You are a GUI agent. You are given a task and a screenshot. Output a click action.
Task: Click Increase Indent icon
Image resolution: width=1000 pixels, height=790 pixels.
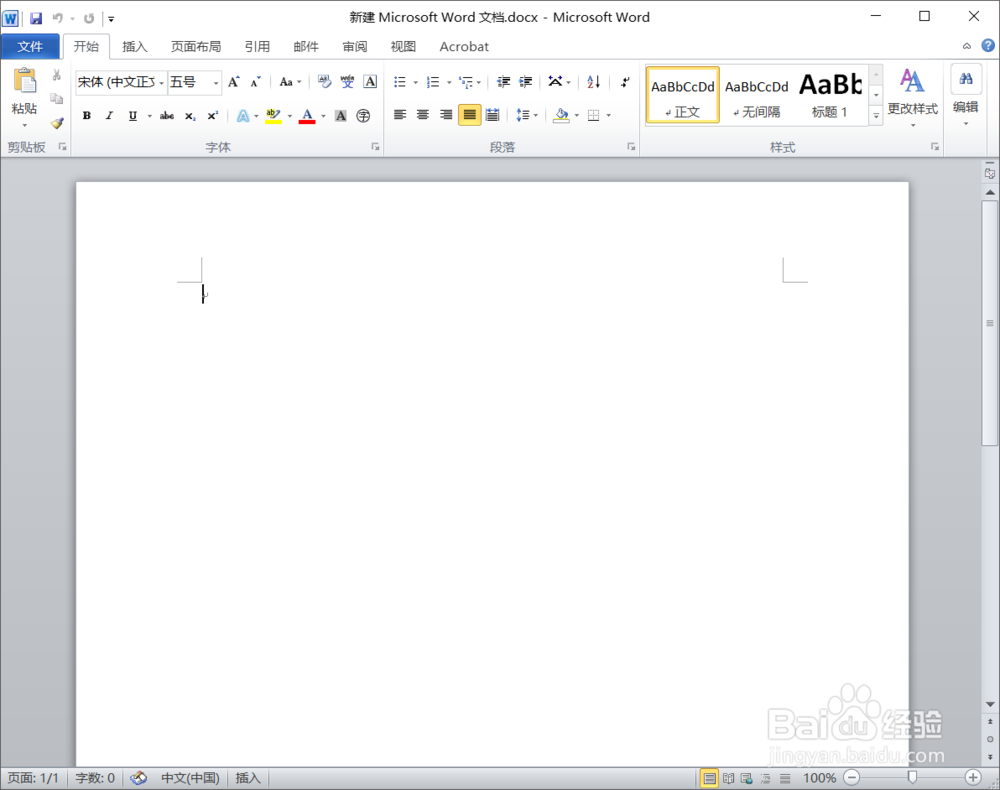526,82
